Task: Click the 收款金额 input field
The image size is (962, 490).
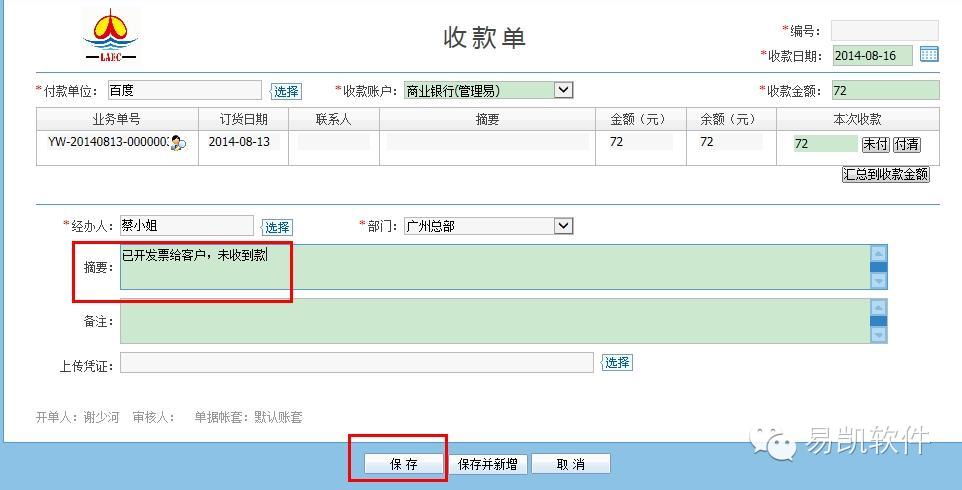Action: [884, 90]
